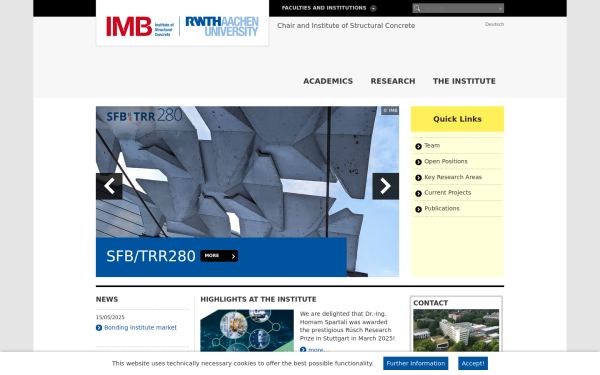Viewport: 600px width, 375px height.
Task: Click the Highlights at the Institute heading
Action: click(x=258, y=299)
